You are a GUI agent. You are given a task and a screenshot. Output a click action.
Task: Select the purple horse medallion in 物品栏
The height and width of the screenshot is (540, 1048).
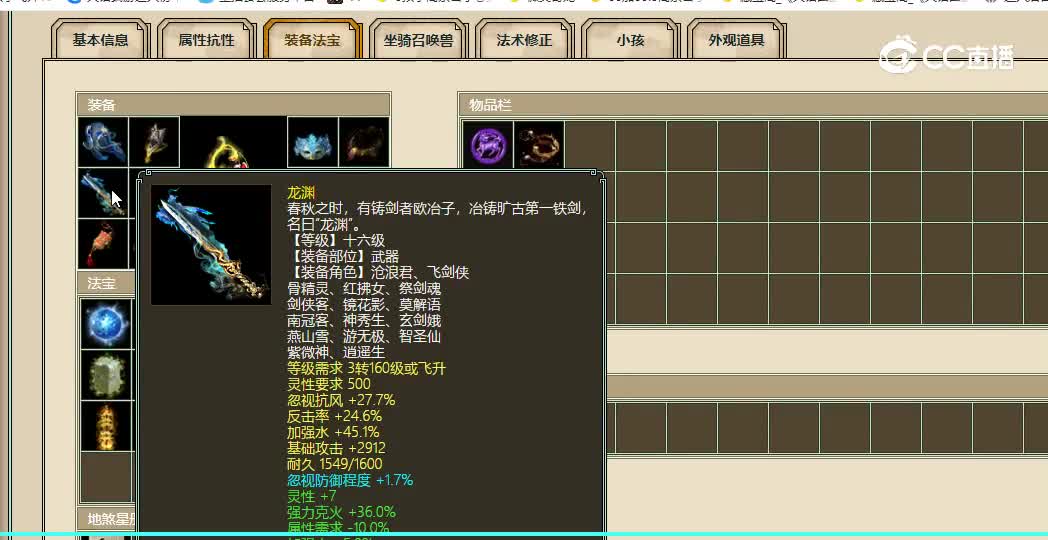(x=488, y=144)
